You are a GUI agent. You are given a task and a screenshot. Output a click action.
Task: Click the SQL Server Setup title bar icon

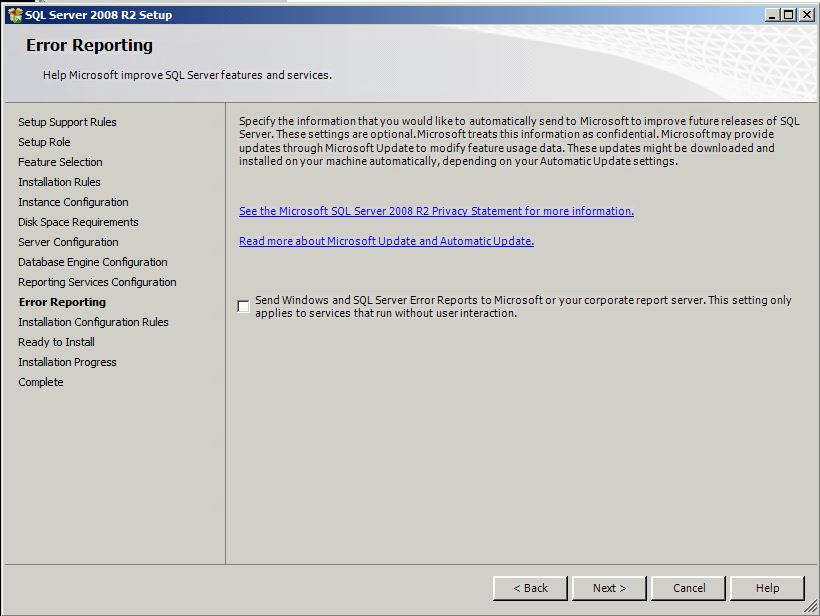tap(15, 15)
